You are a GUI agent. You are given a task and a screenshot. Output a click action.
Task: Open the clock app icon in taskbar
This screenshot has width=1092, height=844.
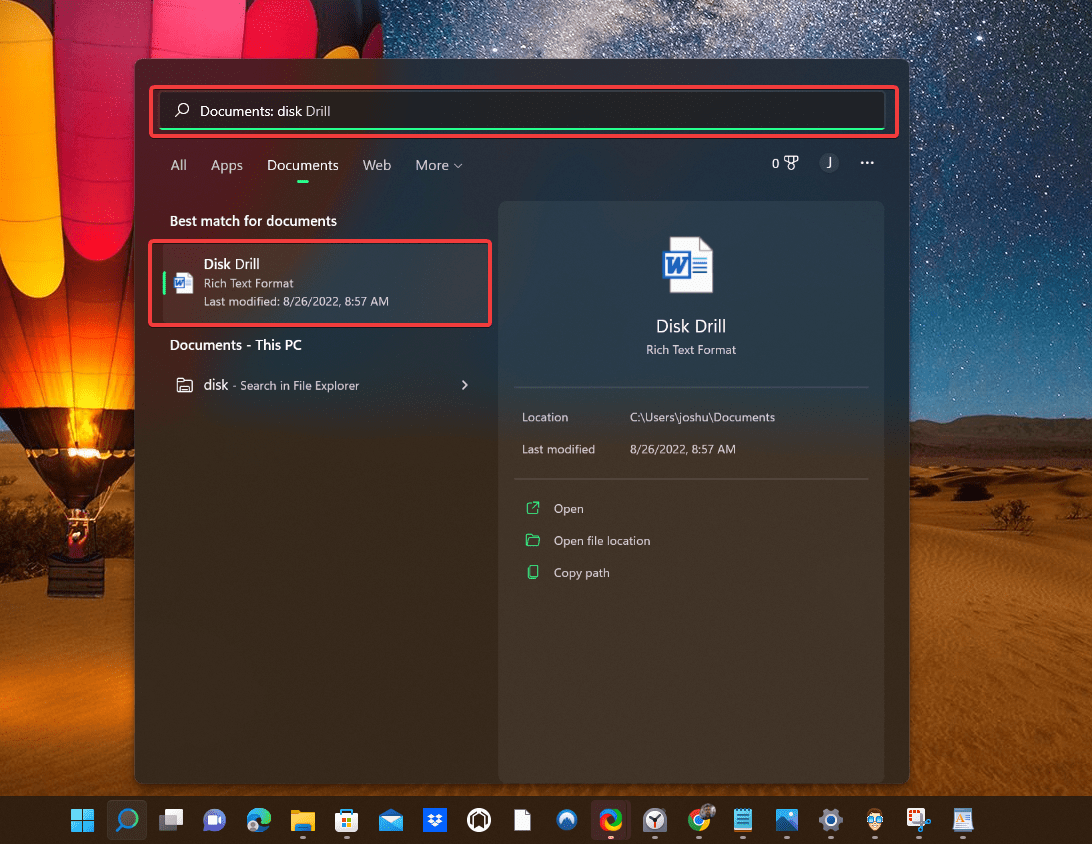coord(655,820)
